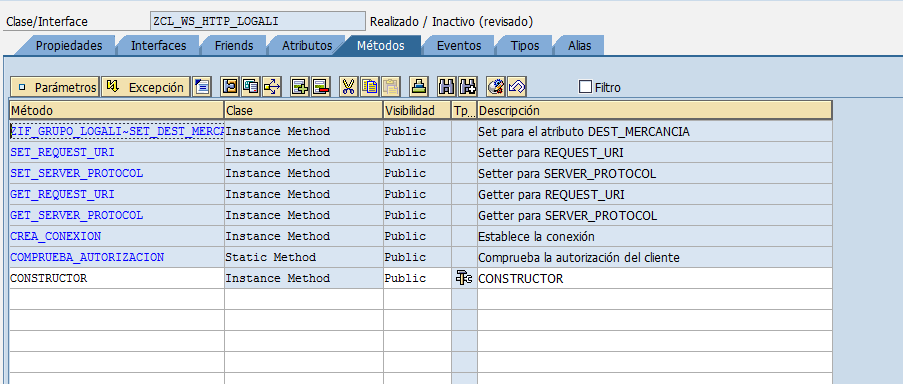The height and width of the screenshot is (384, 903).
Task: Click Public visibility cell of SET_REQUEST_URI row
Action: coord(418,153)
